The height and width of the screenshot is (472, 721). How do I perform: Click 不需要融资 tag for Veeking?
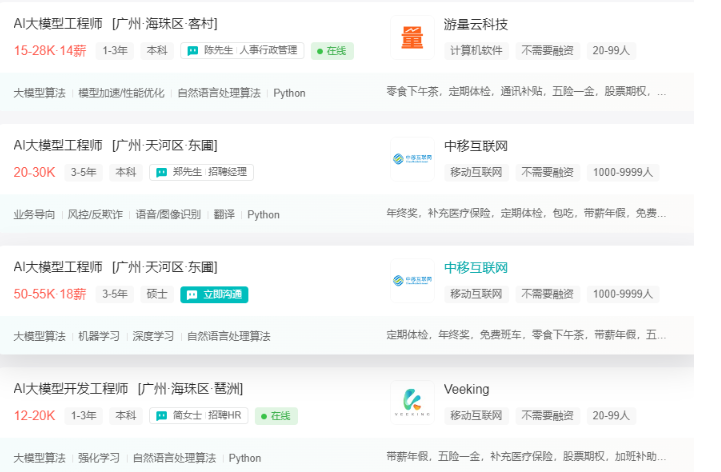[548, 416]
